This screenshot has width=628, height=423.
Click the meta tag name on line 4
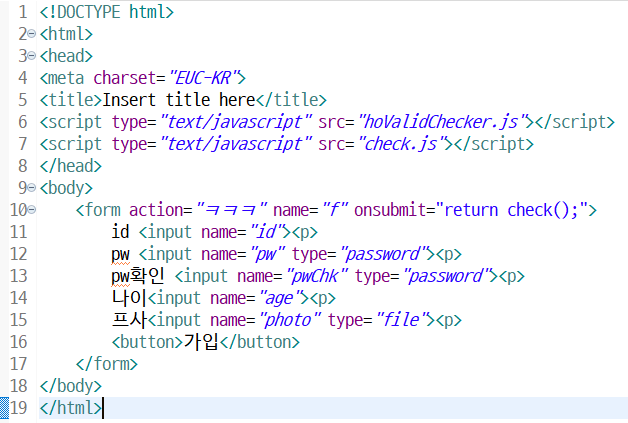click(x=66, y=78)
